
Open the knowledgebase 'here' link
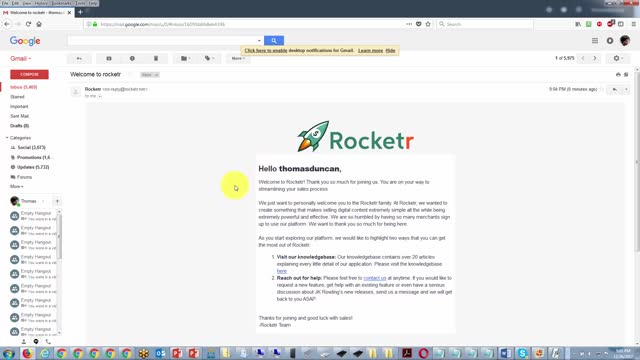coord(282,271)
